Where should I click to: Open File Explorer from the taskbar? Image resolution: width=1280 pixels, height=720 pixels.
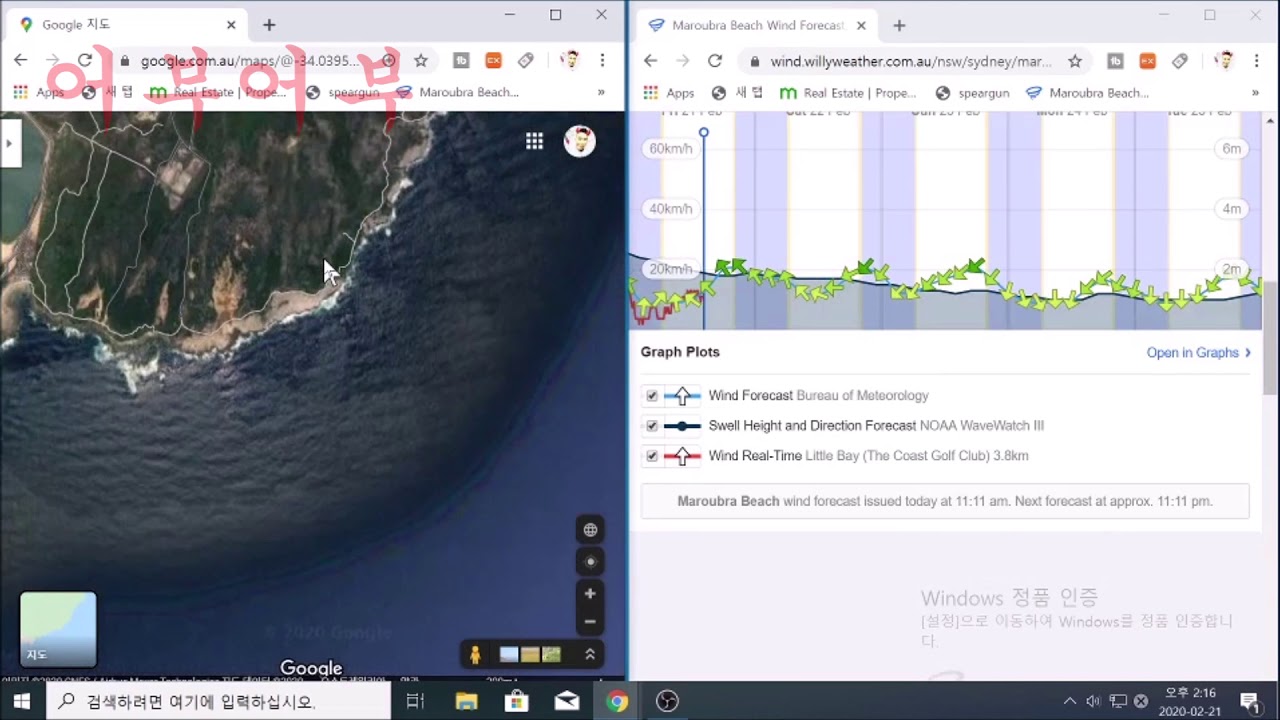pyautogui.click(x=466, y=701)
